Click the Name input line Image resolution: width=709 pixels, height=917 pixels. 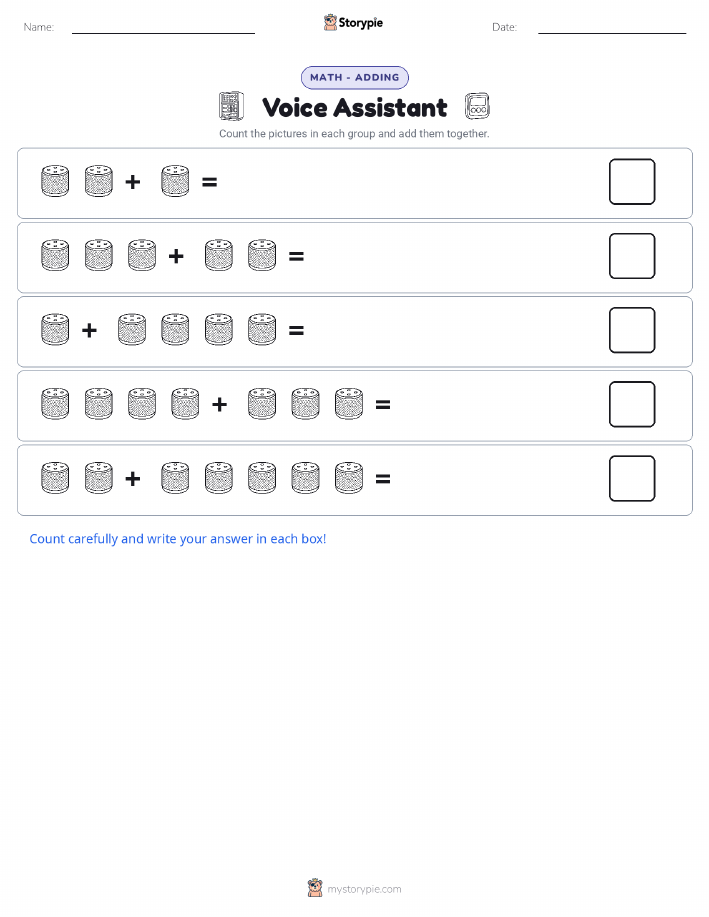163,29
